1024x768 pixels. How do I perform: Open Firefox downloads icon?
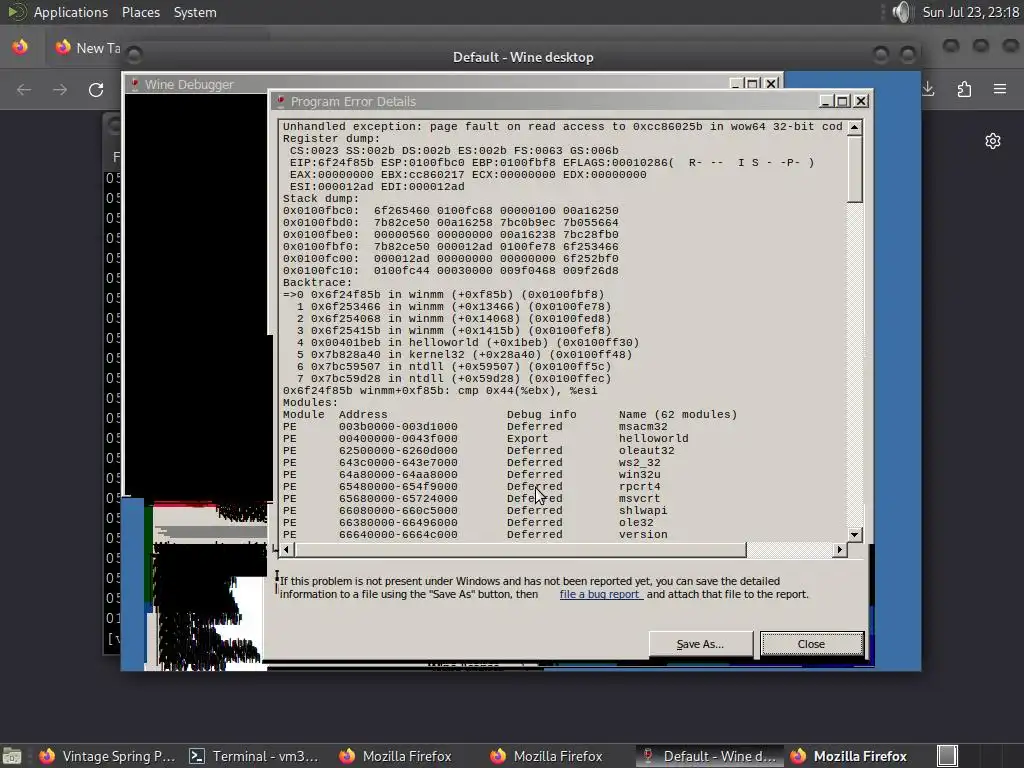[x=928, y=89]
